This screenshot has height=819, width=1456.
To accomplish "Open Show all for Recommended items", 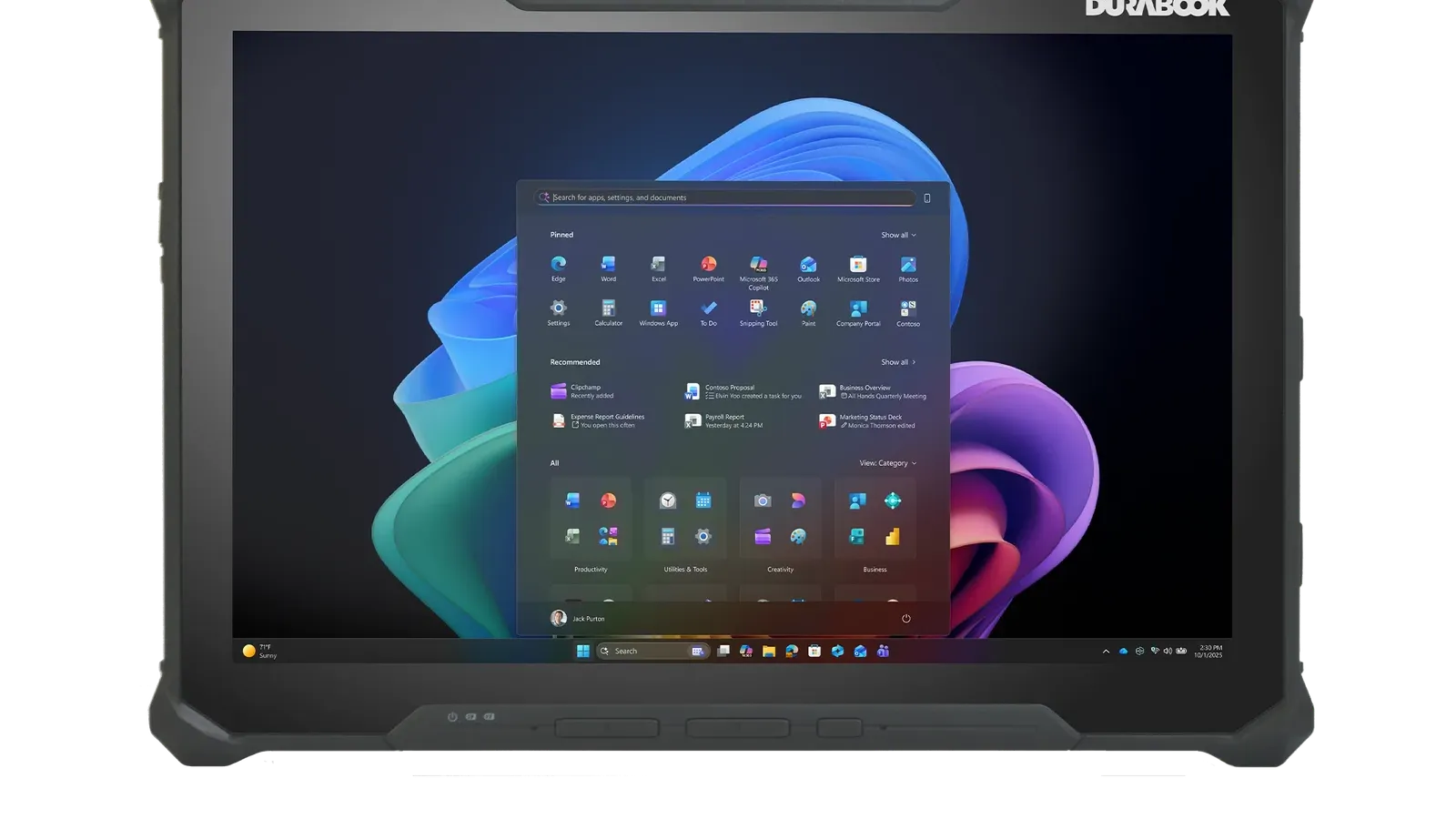I will point(899,362).
